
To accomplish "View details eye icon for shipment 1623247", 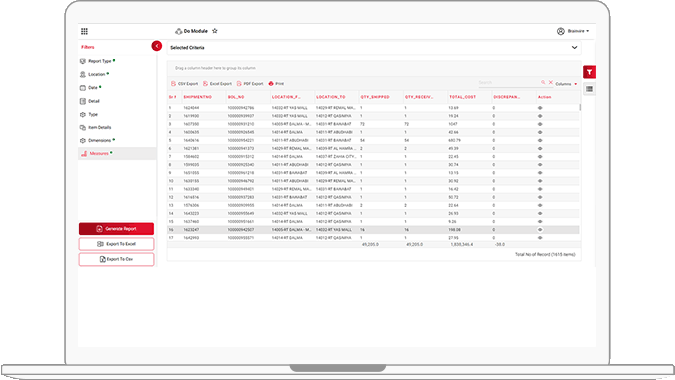I will 540,230.
